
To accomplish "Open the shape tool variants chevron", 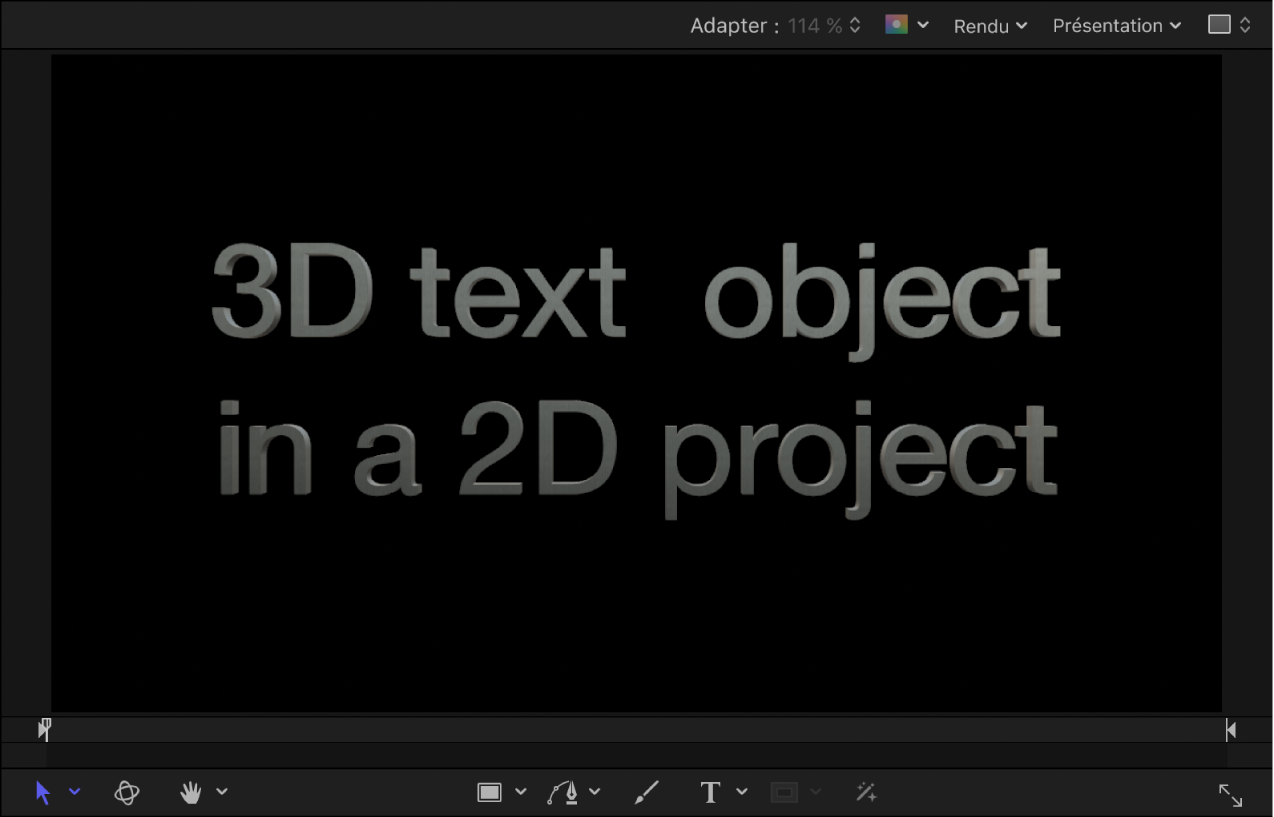I will (522, 790).
